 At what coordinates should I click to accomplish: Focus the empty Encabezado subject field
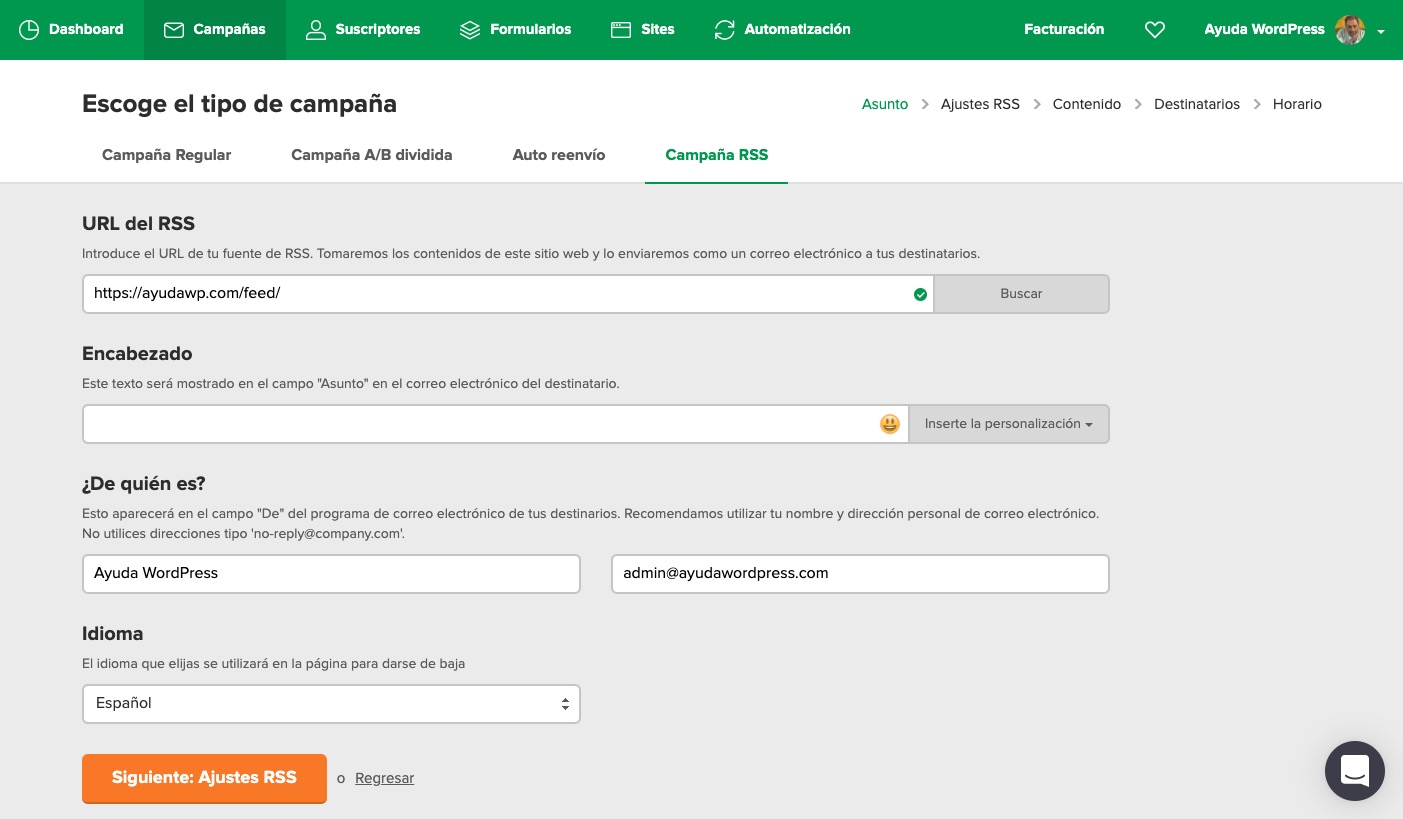pos(480,424)
